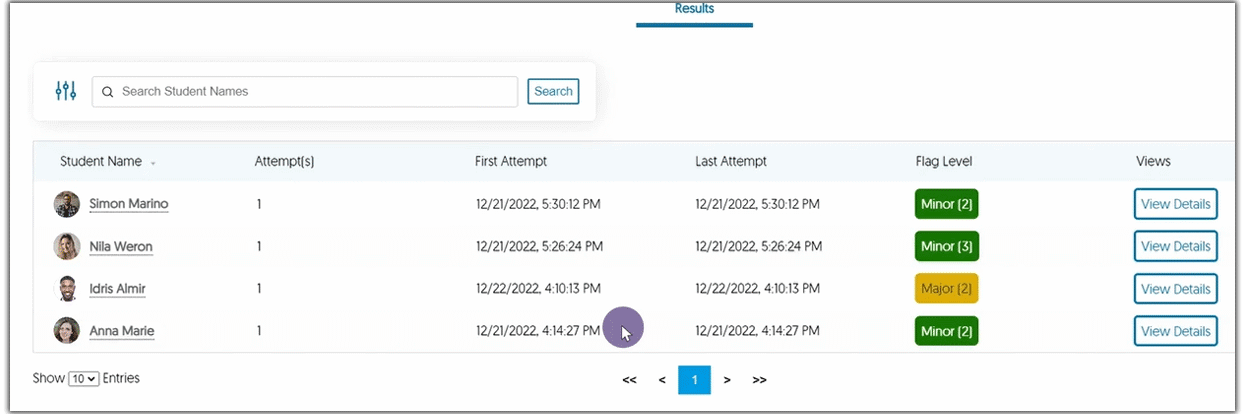
Task: Switch to the Results tab
Action: [x=694, y=10]
